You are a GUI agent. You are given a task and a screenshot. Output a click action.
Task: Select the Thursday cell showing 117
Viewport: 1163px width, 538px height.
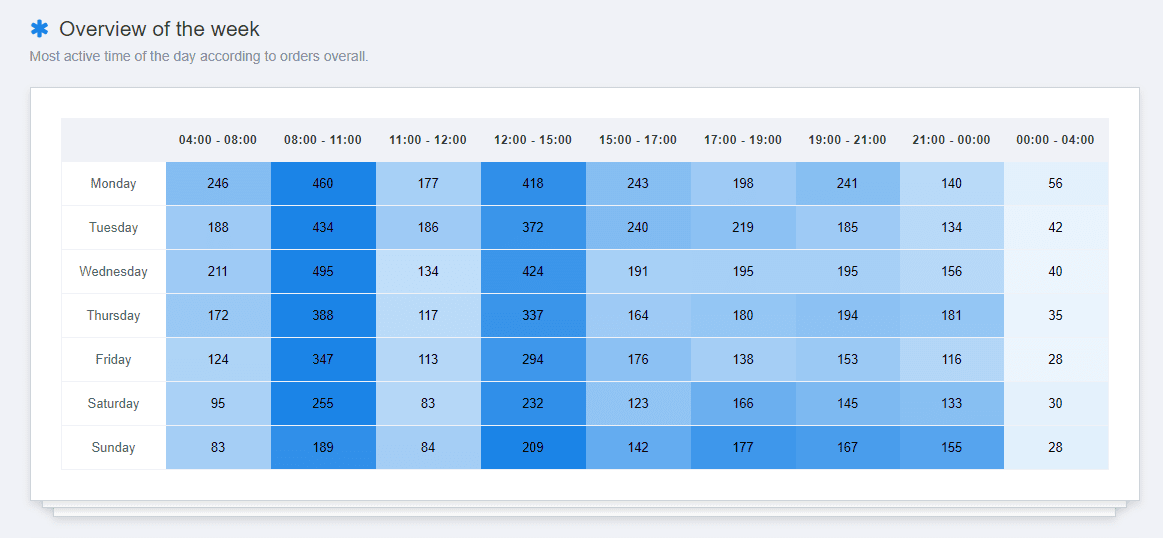click(428, 315)
